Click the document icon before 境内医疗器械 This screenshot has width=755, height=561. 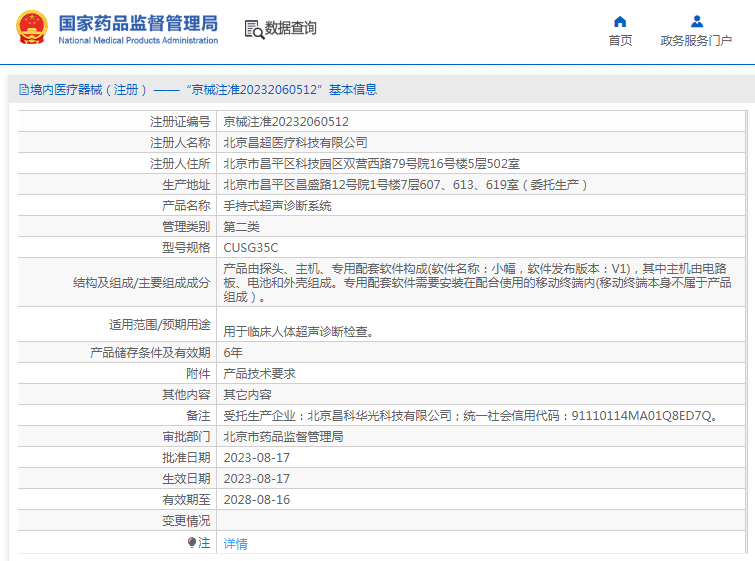point(23,90)
